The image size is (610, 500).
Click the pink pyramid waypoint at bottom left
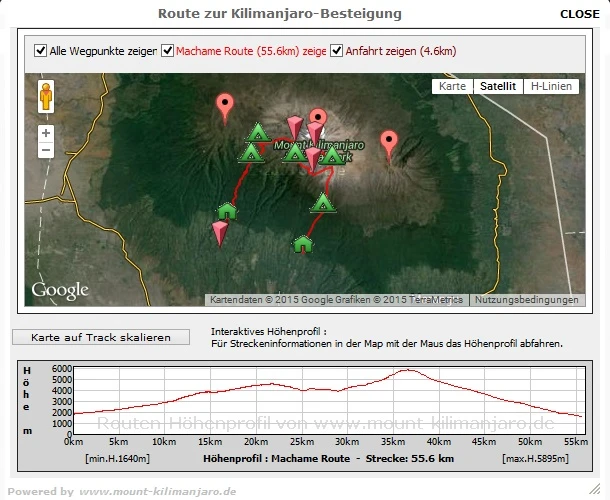pos(220,233)
